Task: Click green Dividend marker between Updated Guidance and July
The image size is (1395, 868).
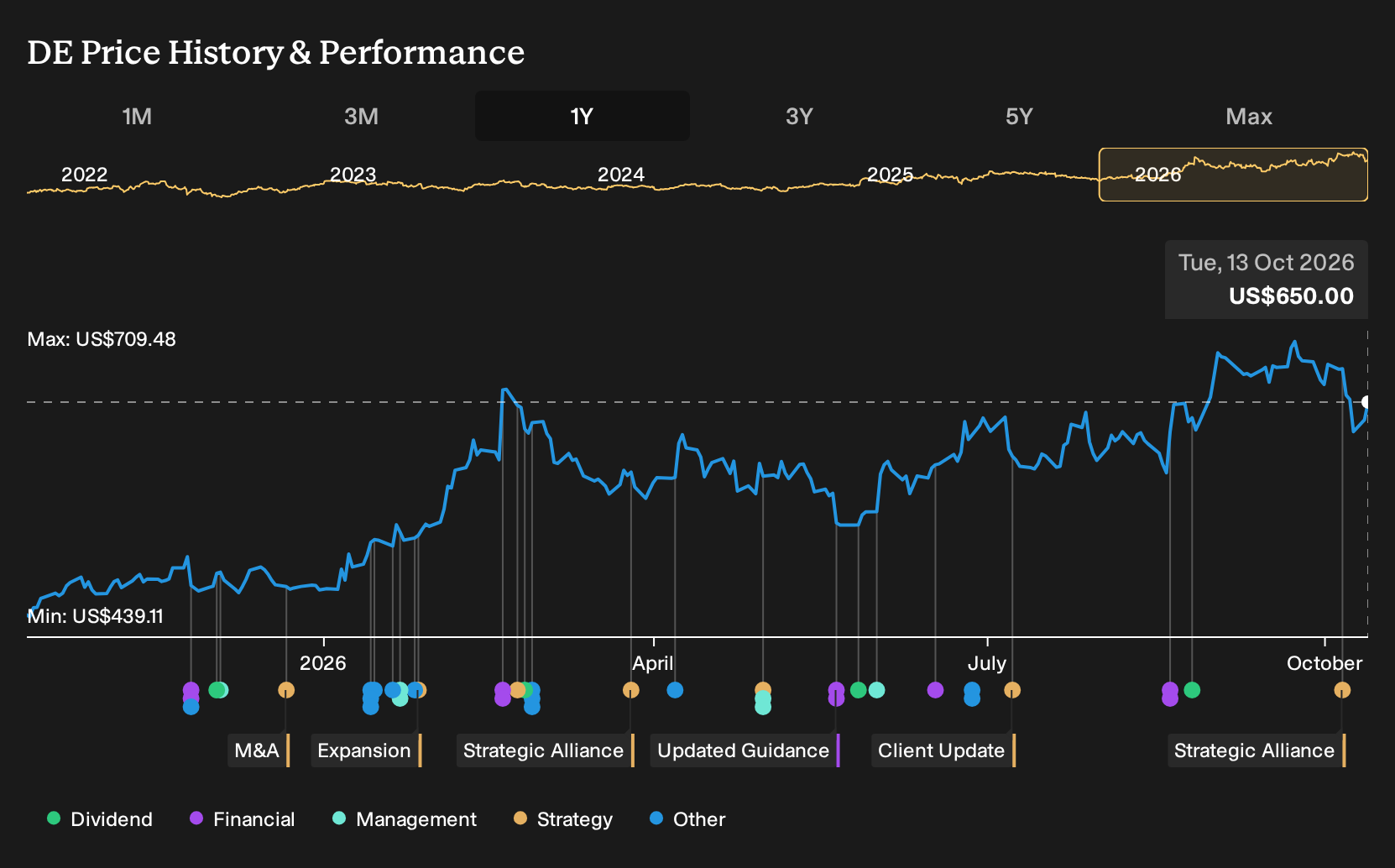Action: pyautogui.click(x=858, y=690)
